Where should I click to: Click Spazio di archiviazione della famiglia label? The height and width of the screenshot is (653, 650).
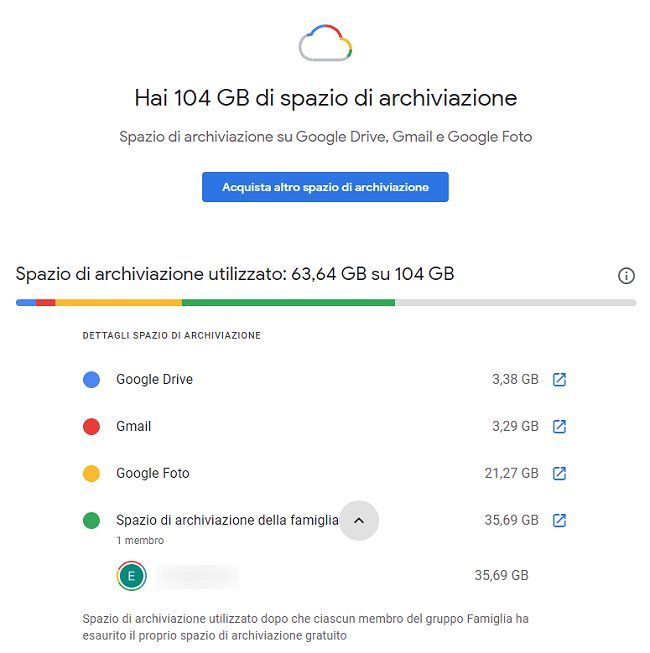click(226, 520)
